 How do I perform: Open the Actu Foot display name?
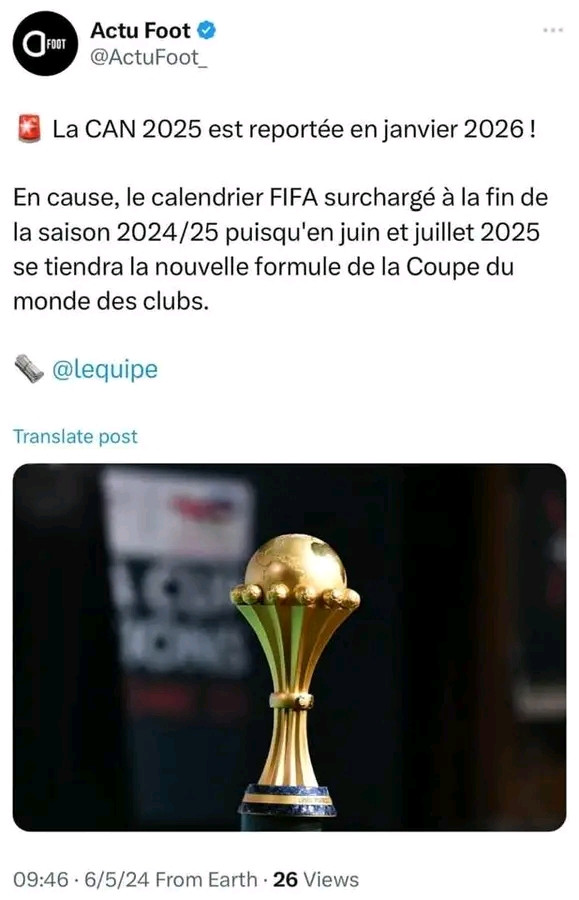[140, 30]
